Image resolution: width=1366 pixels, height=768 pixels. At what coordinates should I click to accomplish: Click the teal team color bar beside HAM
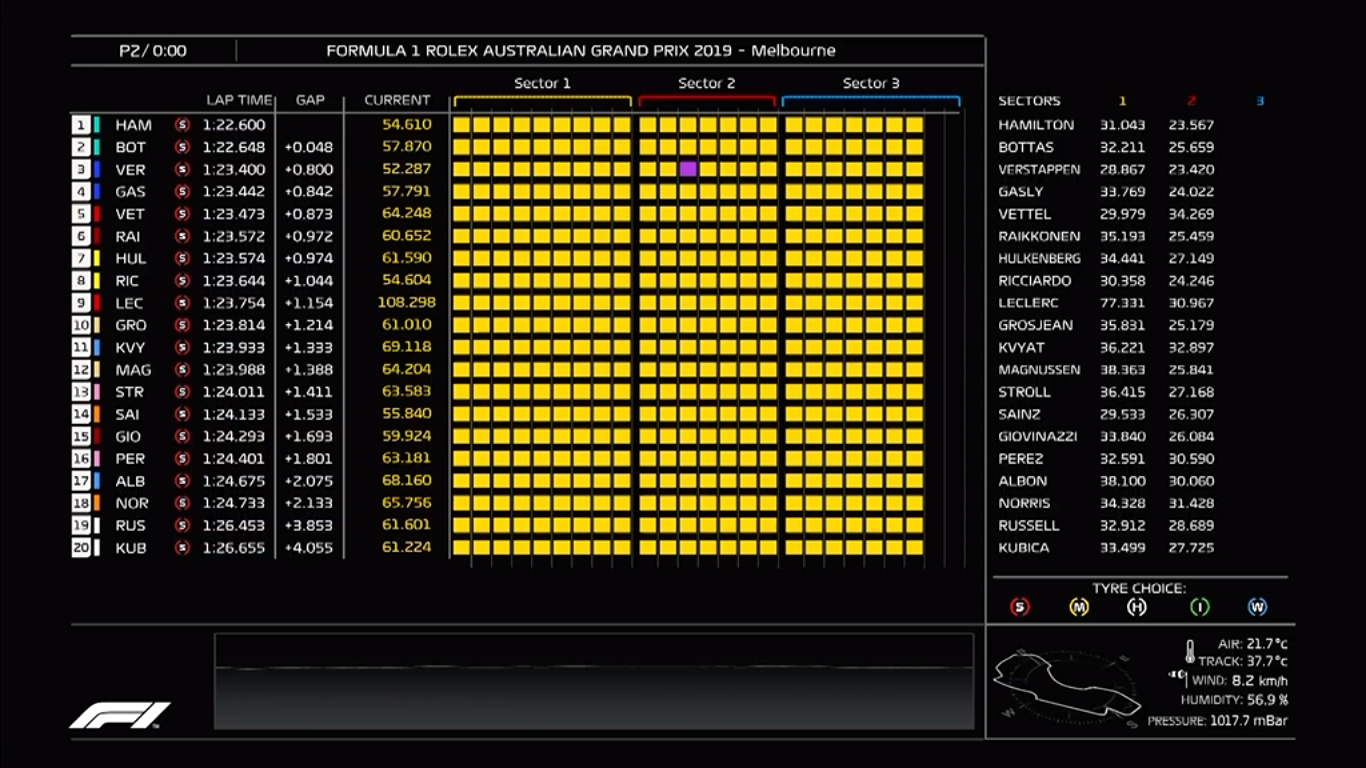[x=96, y=125]
